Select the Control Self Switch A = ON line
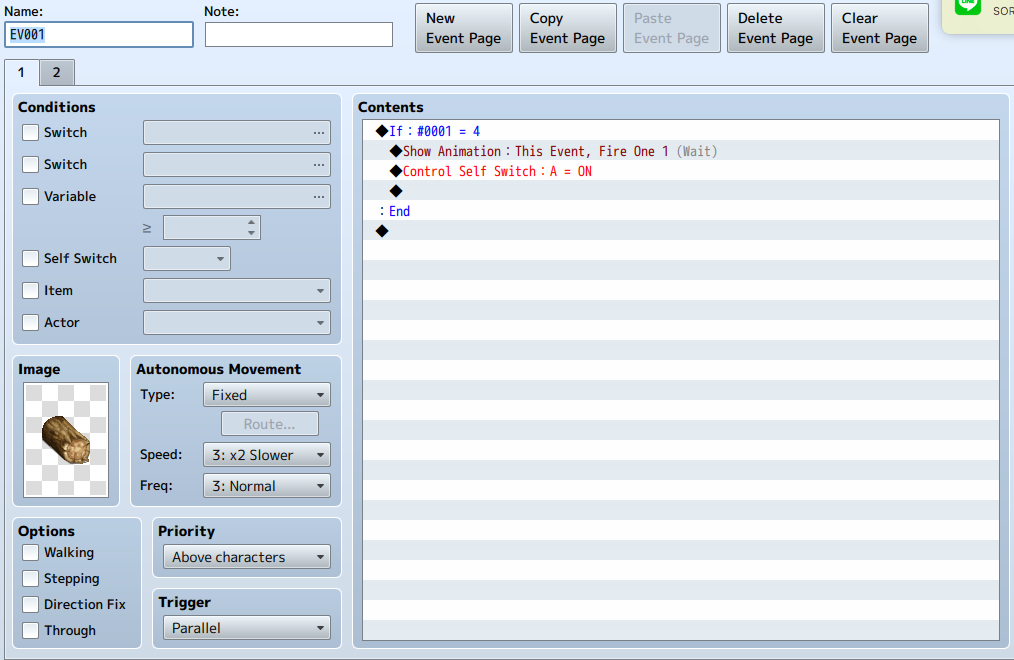1014x660 pixels. [681, 171]
